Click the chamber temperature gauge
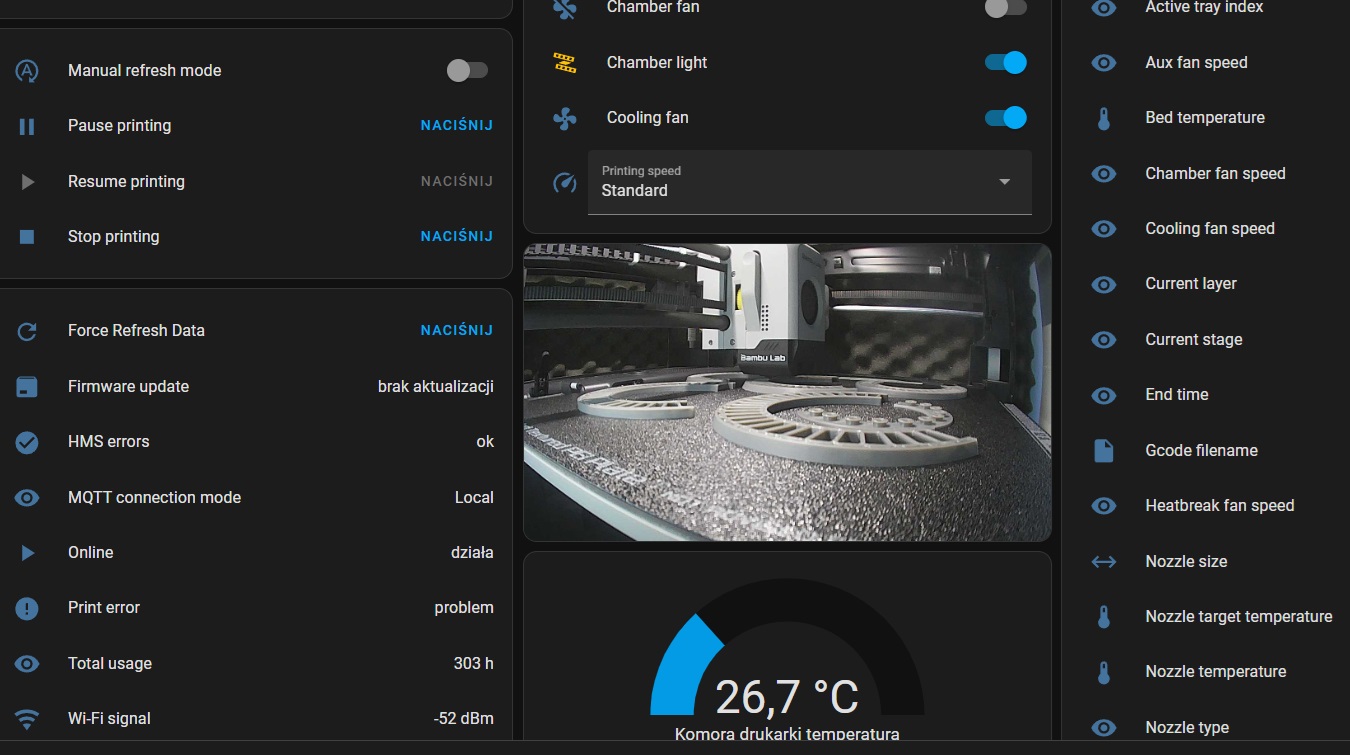 point(787,660)
